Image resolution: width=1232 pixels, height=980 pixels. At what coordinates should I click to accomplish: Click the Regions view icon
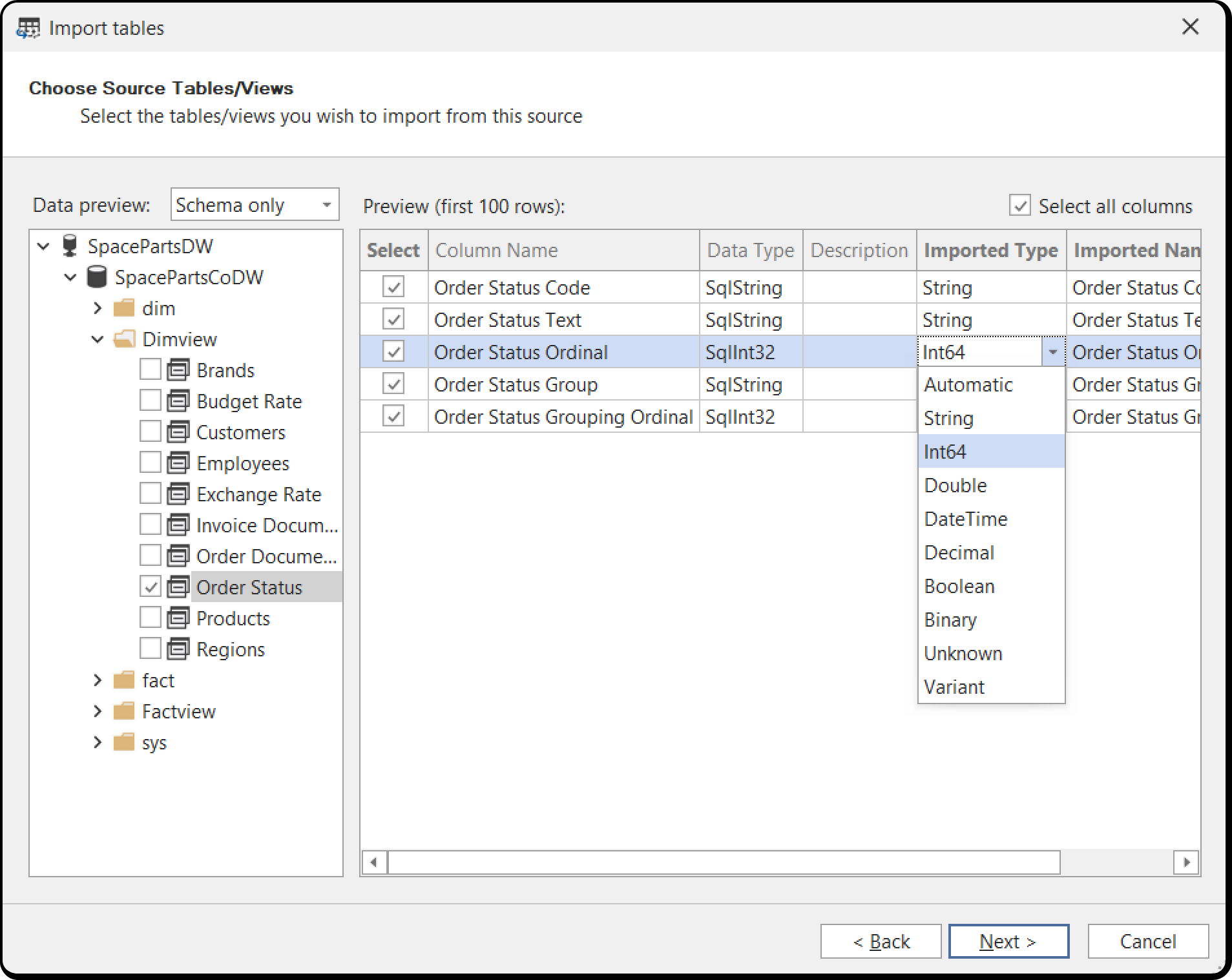178,649
